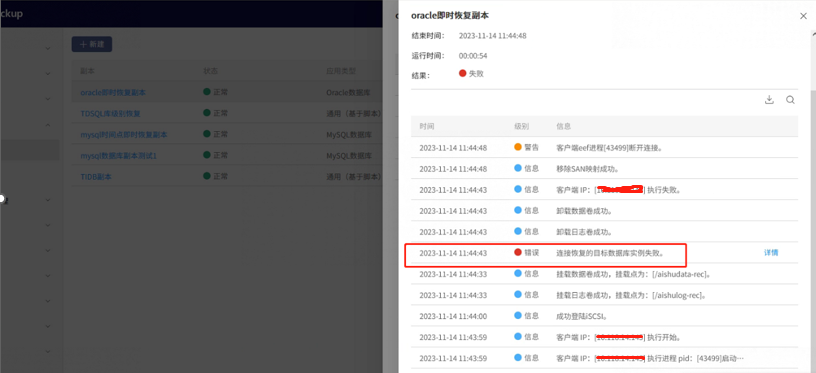Select the 挂载日志卷成功 /aishulog-rec log message

pos(631,295)
